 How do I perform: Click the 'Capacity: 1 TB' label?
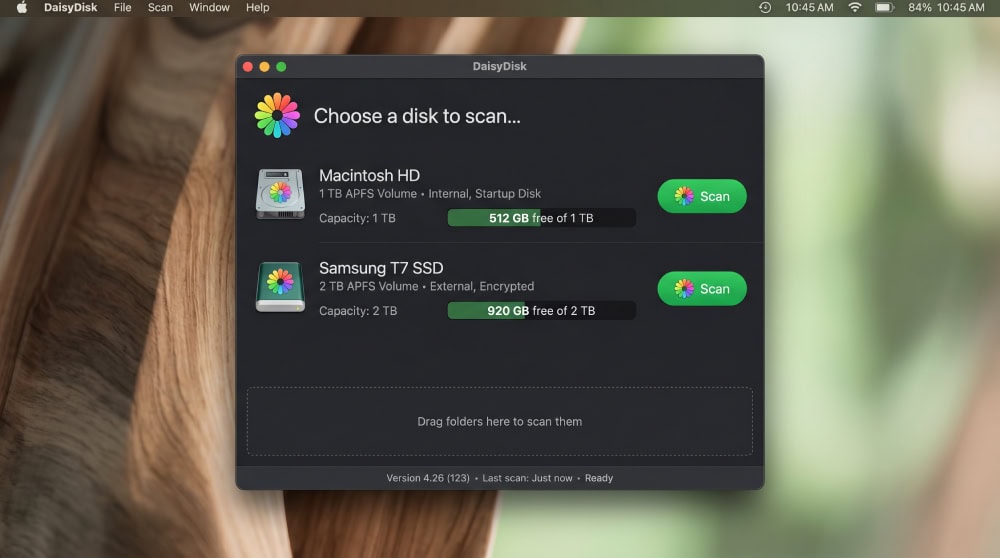click(357, 218)
